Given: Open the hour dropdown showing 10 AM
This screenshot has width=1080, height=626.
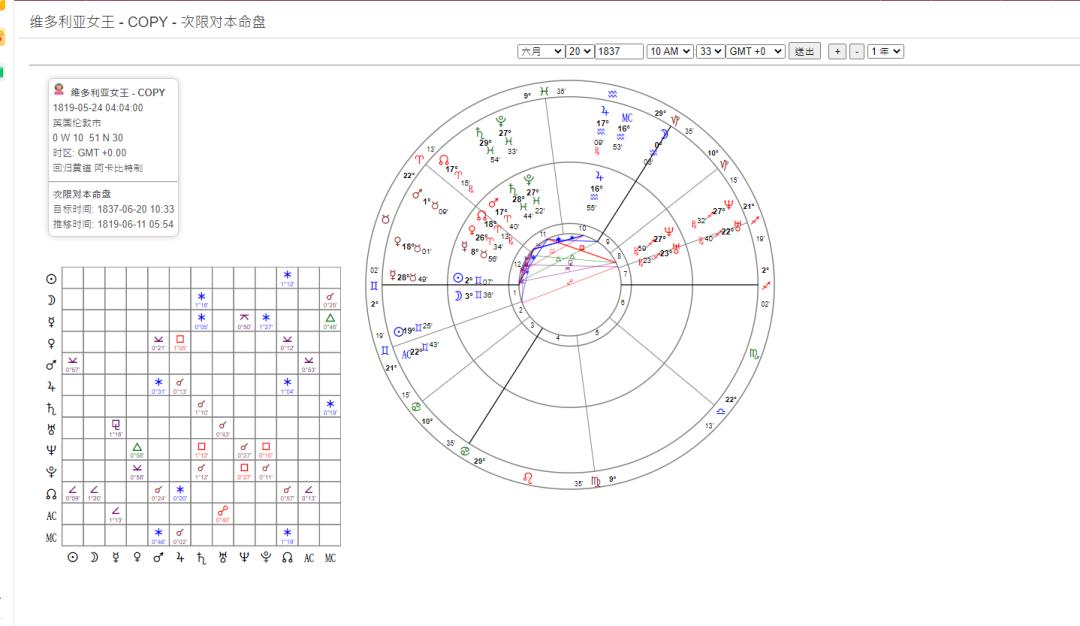Looking at the screenshot, I should tap(669, 51).
